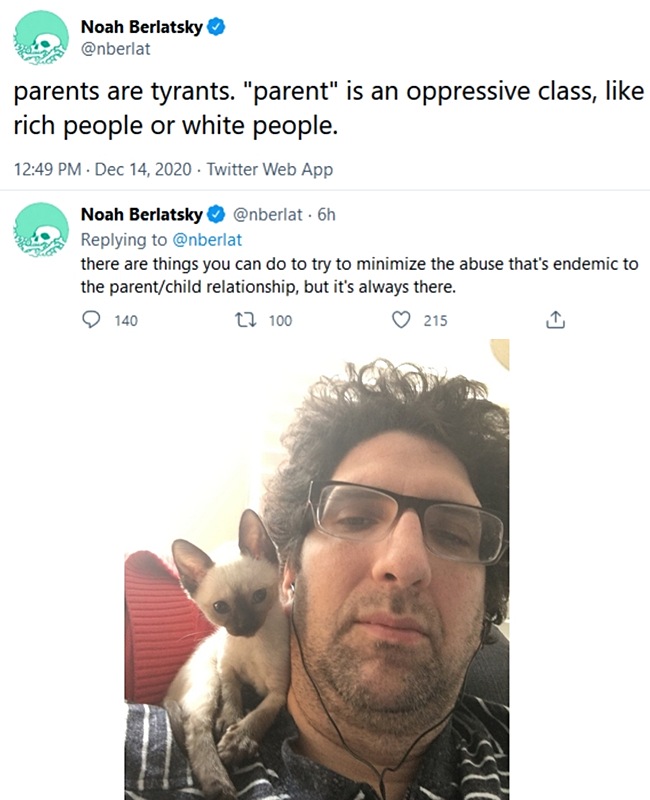Click the retweet arrows icon
Viewport: 650px width, 800px height.
click(x=246, y=320)
